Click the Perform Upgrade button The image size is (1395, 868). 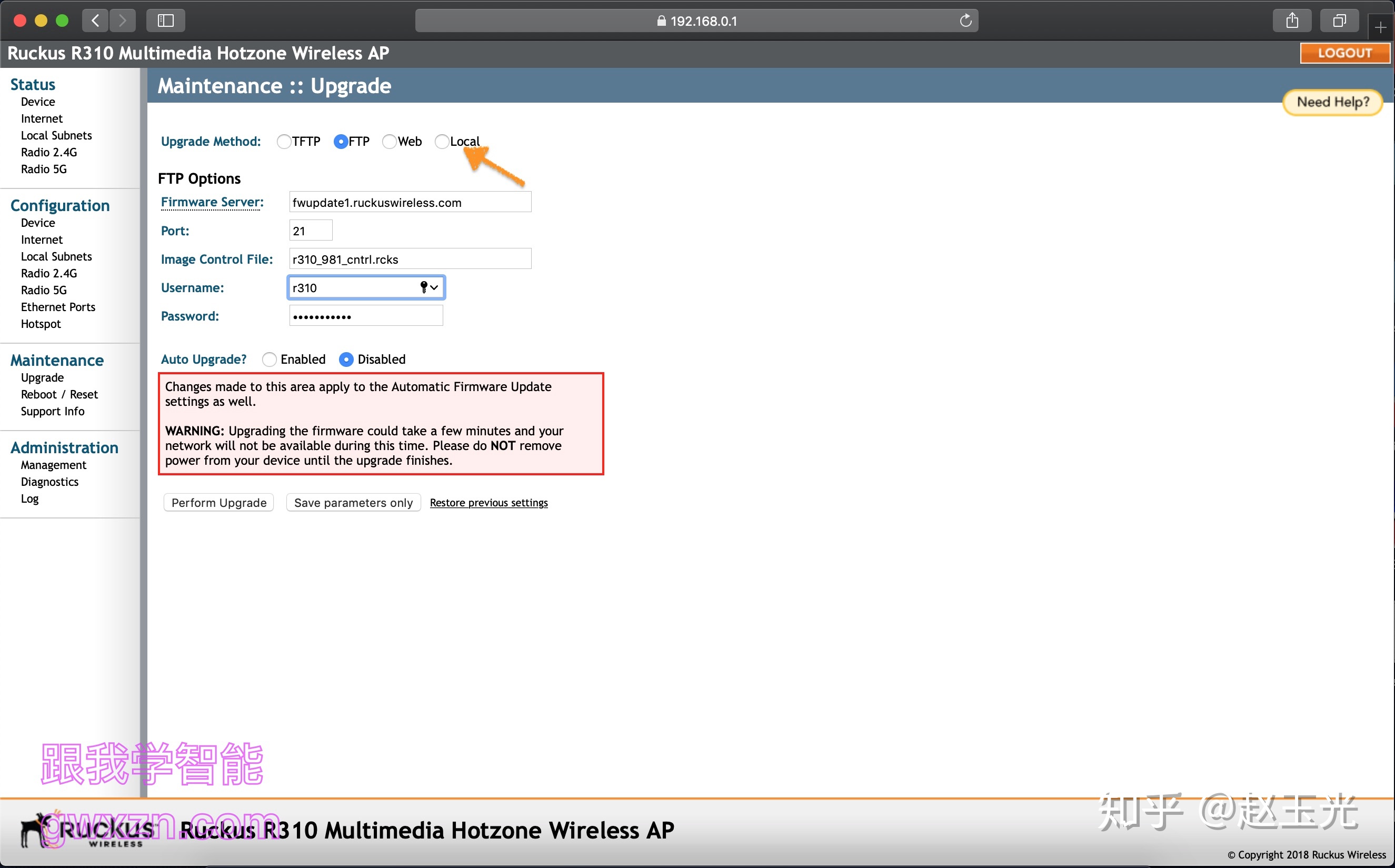(x=218, y=502)
